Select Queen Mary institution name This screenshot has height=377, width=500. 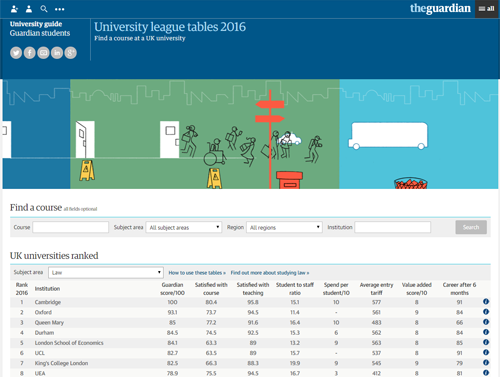tap(49, 323)
